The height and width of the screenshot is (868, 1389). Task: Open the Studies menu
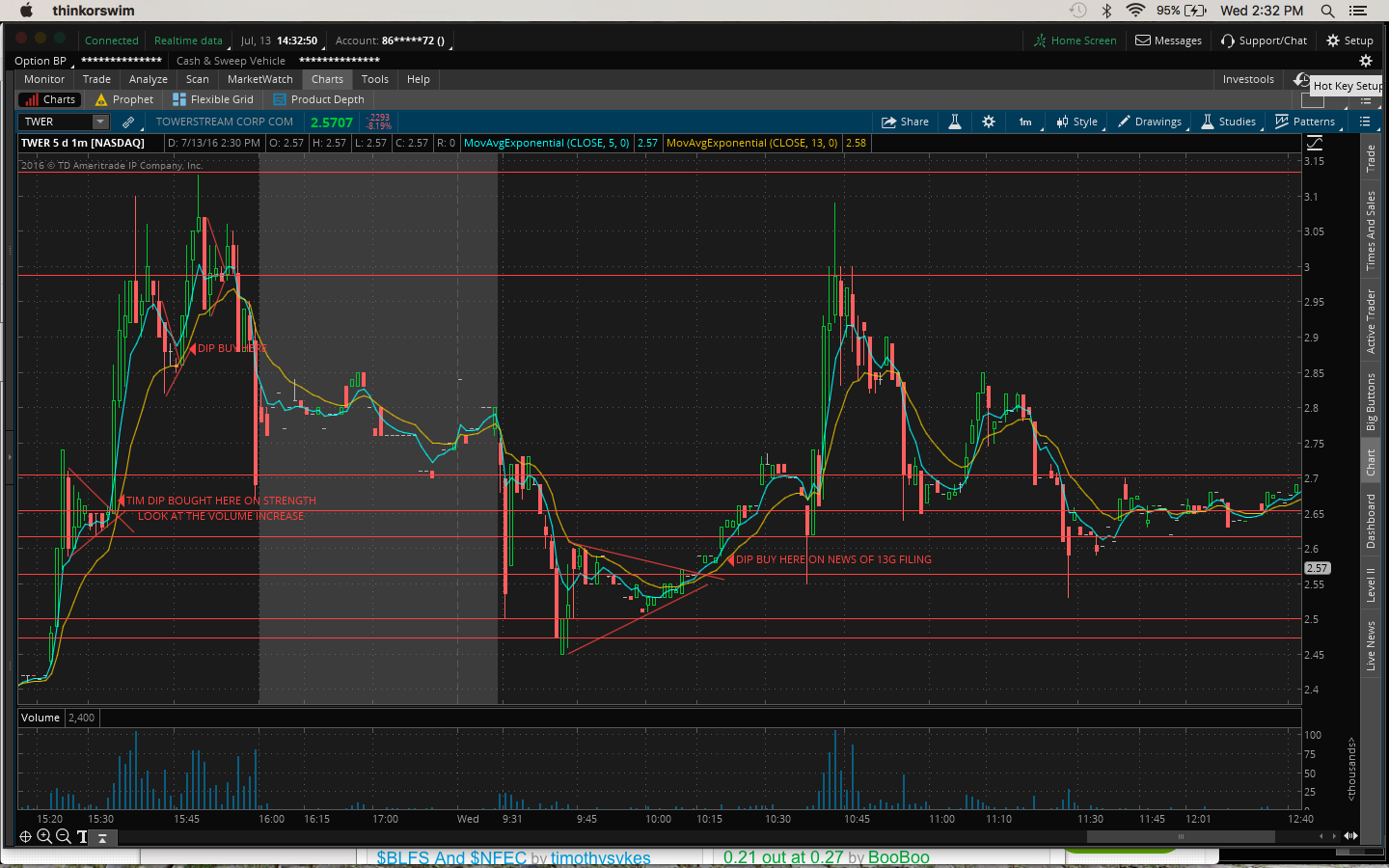click(x=1229, y=122)
